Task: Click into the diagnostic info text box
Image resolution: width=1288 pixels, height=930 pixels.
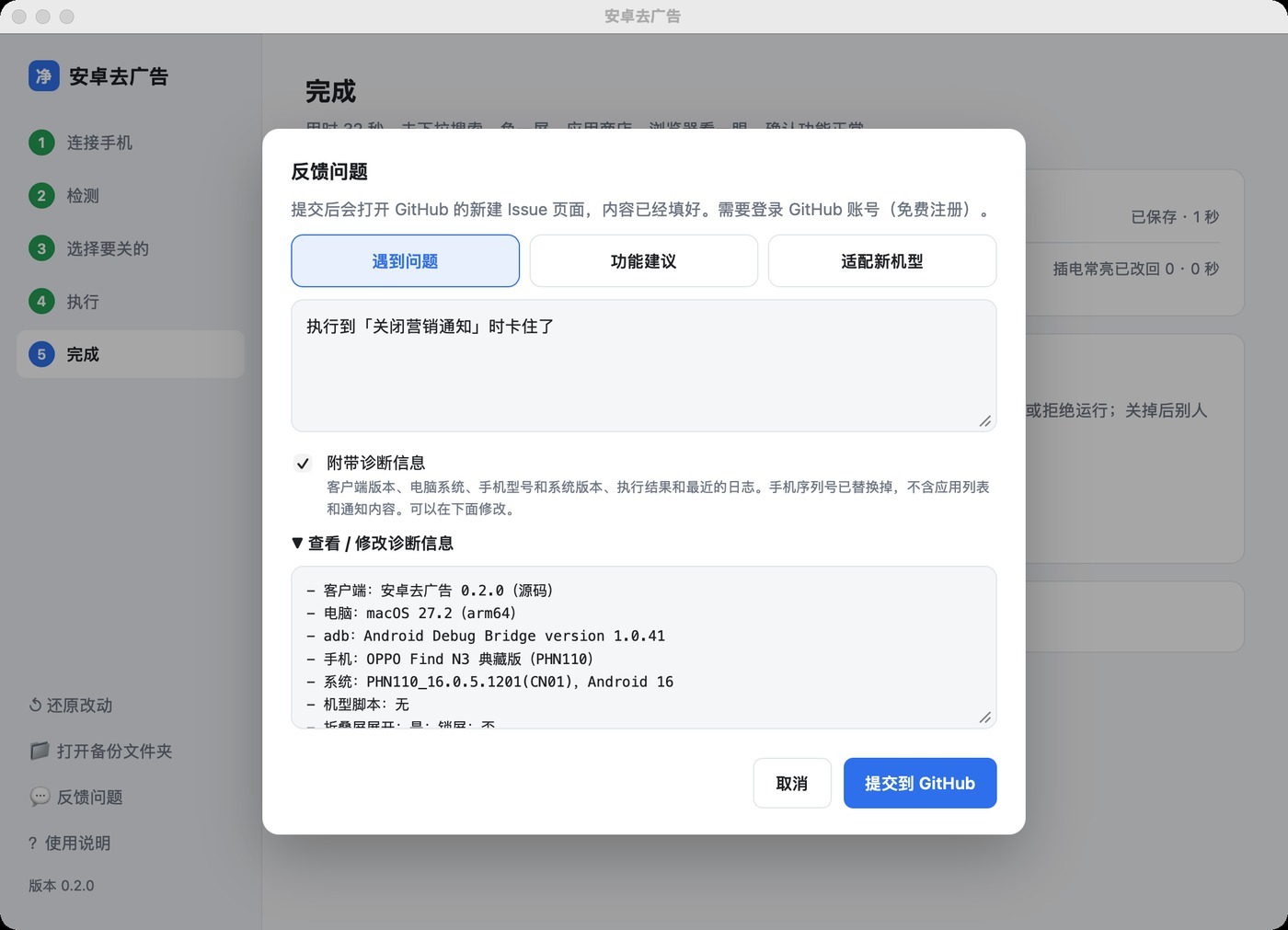Action: [x=644, y=648]
